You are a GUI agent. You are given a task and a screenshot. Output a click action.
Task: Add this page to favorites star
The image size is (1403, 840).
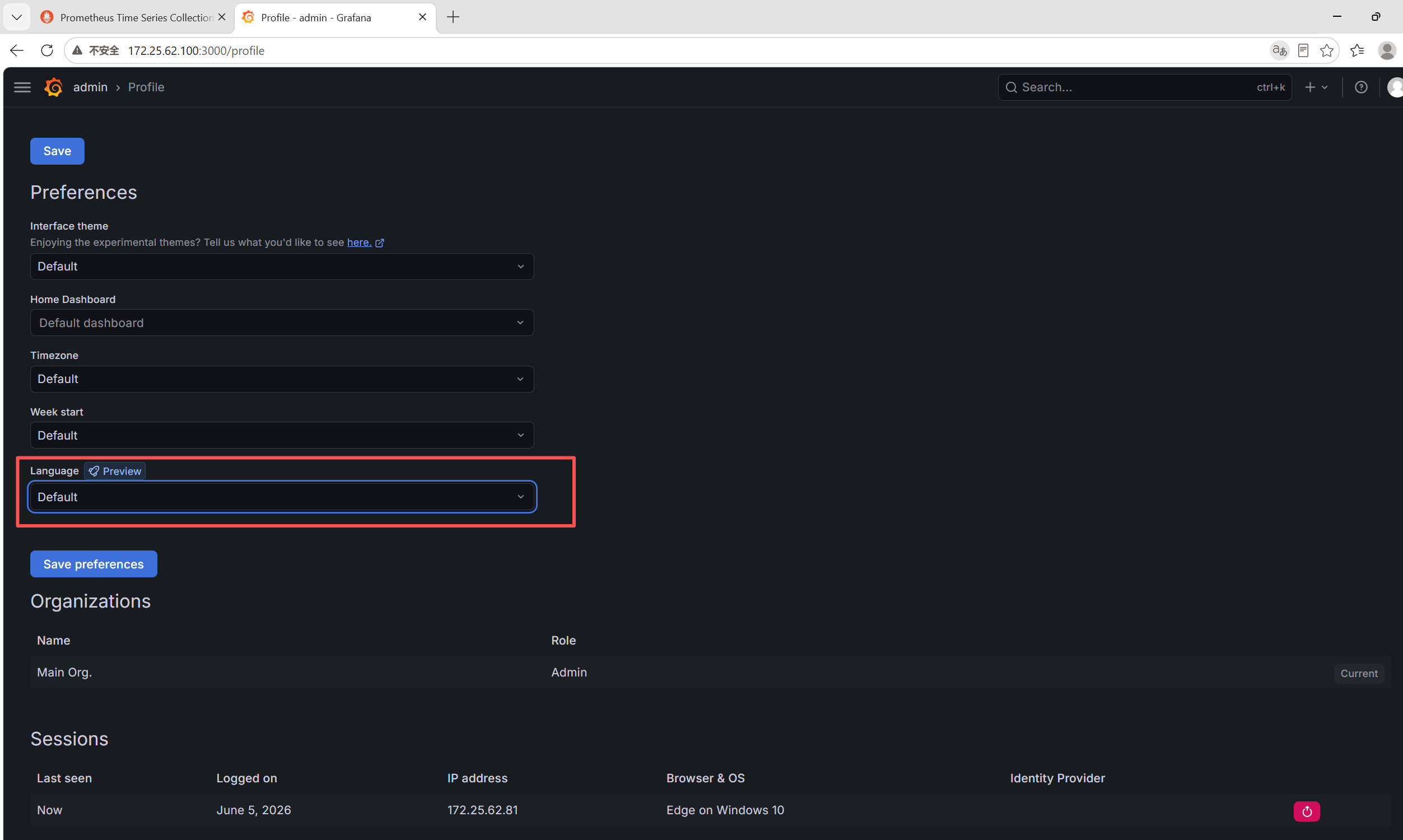pyautogui.click(x=1326, y=50)
